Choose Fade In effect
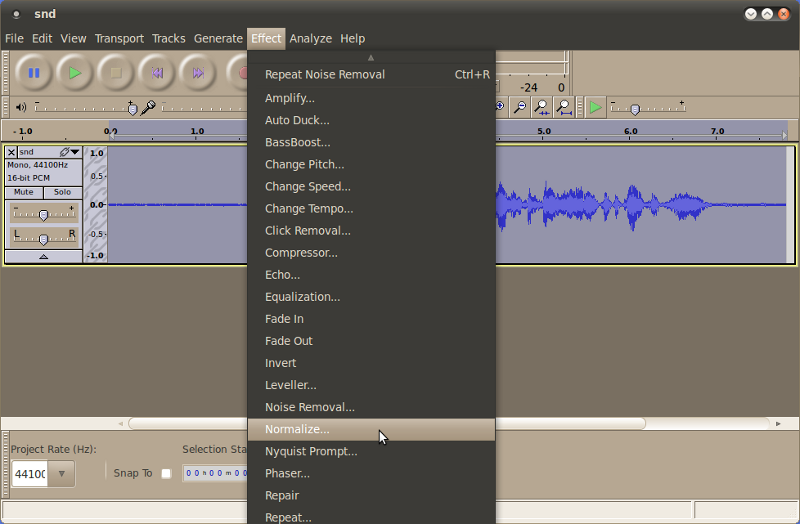Viewport: 800px width, 524px height. [371, 319]
